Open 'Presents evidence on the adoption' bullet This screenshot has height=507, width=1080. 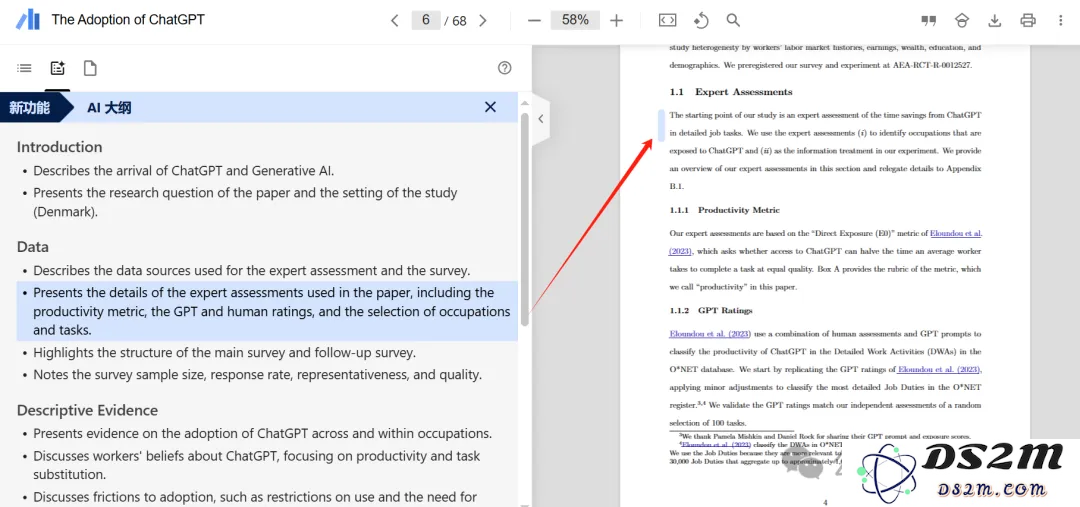coord(262,433)
